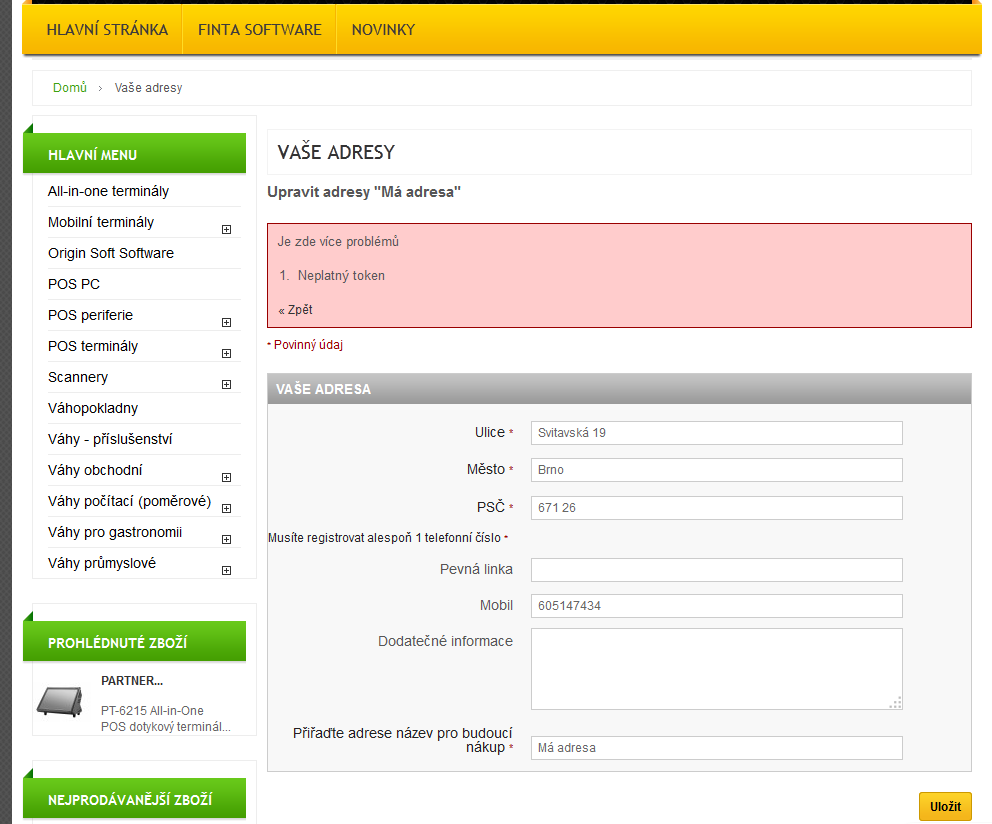The height and width of the screenshot is (824, 992).
Task: Focus the Pevná linka input field
Action: point(716,570)
